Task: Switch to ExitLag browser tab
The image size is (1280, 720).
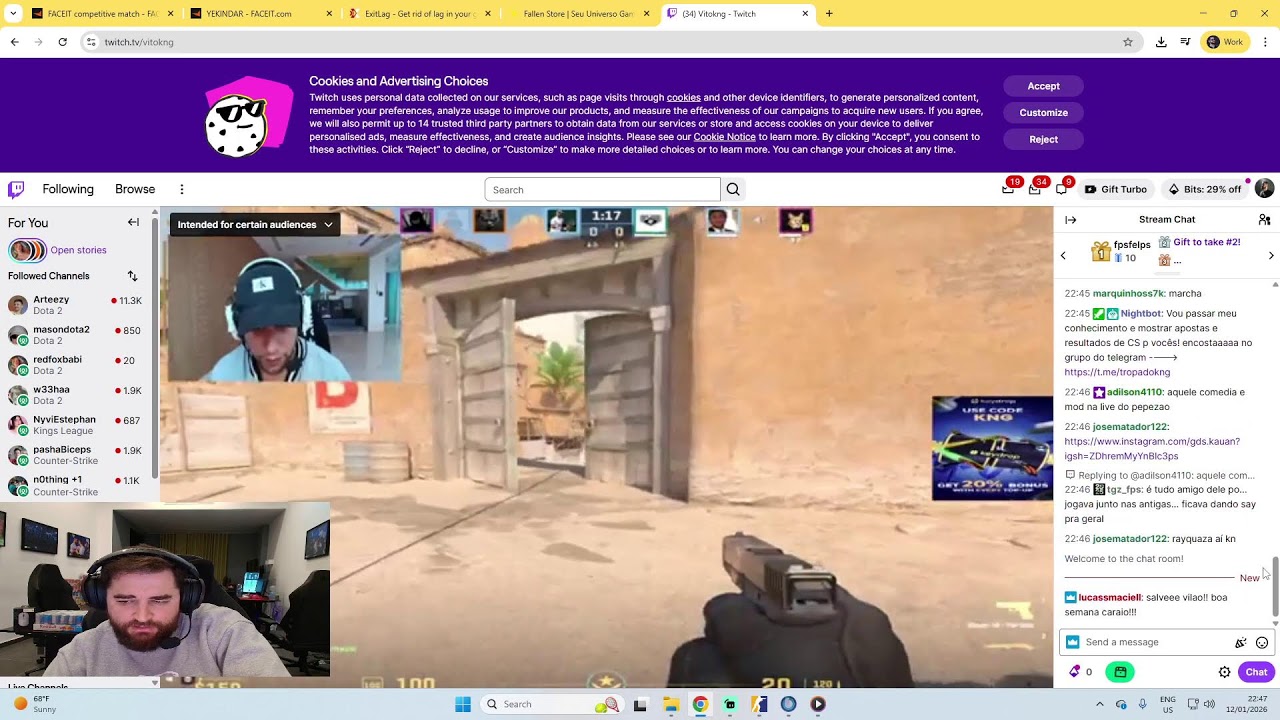Action: click(418, 14)
